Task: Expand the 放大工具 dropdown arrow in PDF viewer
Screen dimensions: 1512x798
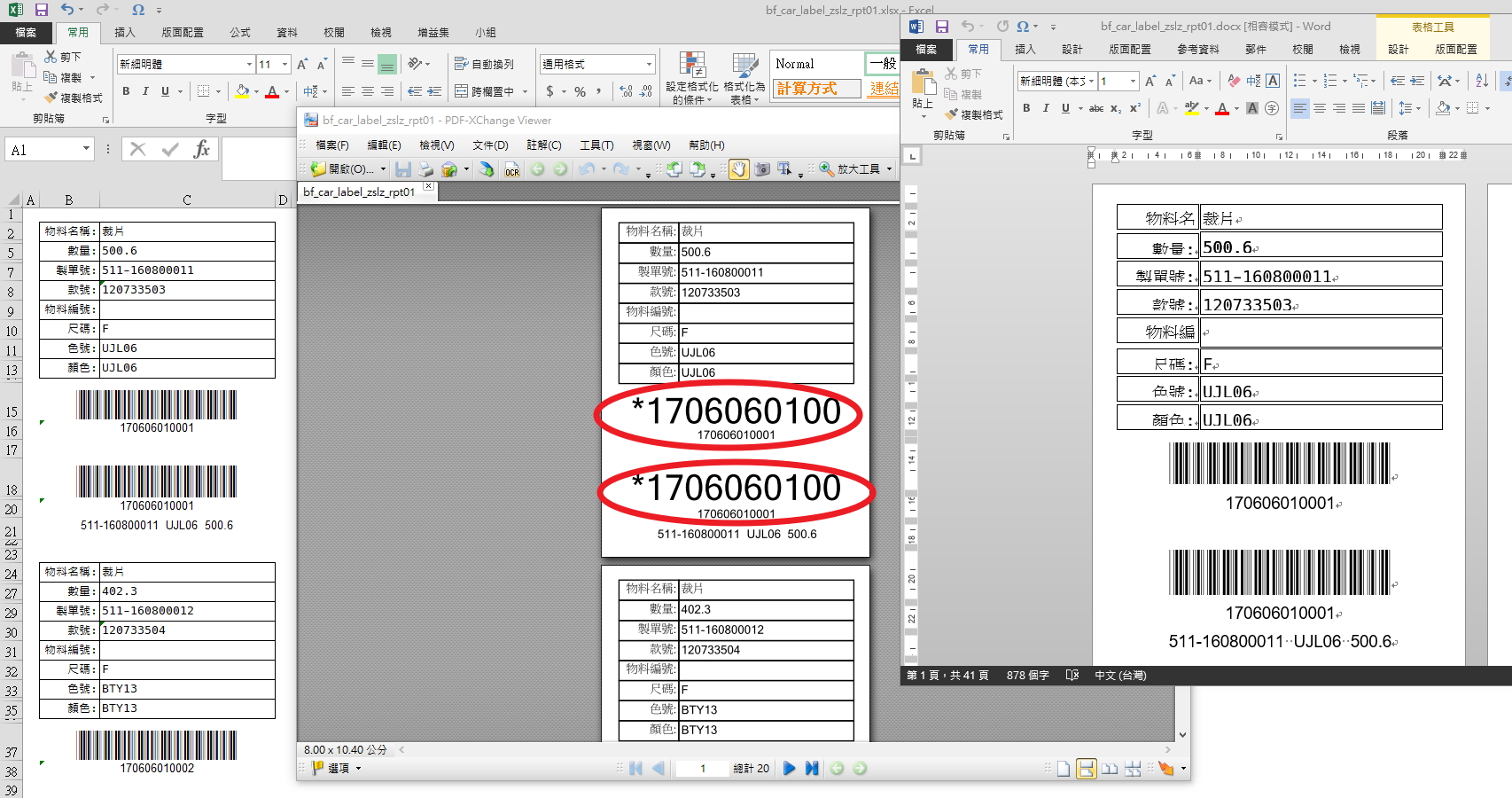Action: pyautogui.click(x=889, y=169)
